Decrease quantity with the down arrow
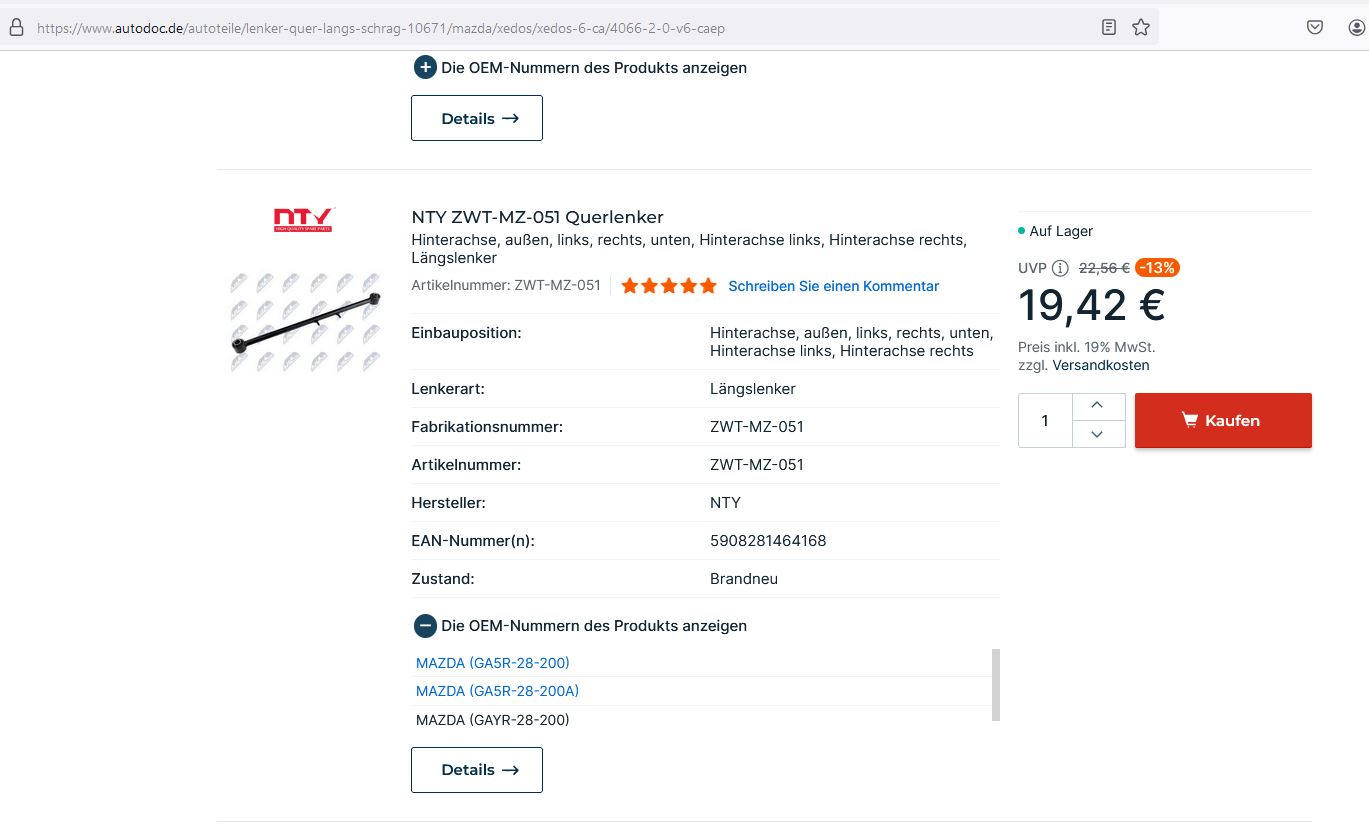This screenshot has height=827, width=1369. [1097, 434]
